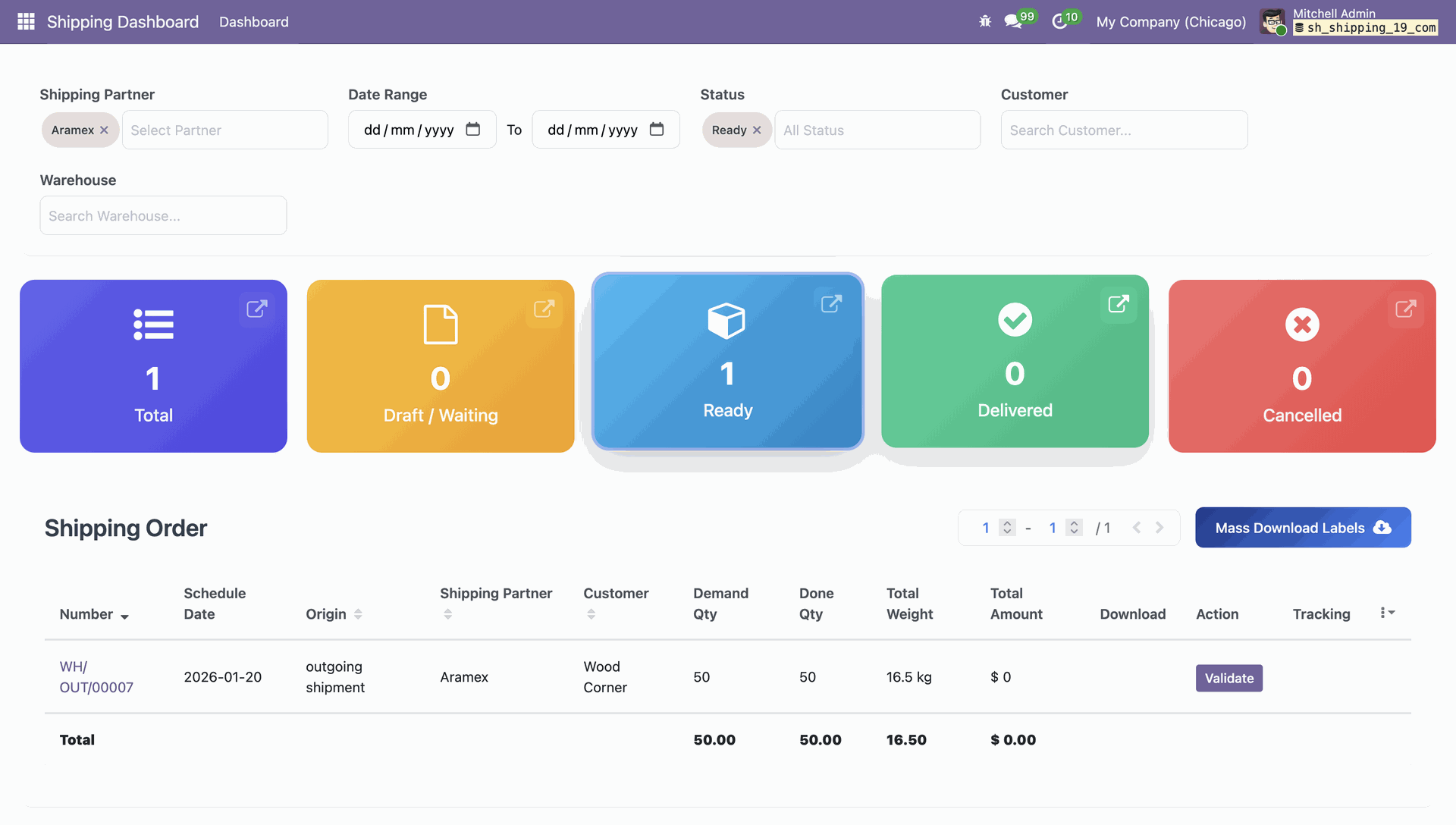This screenshot has width=1456, height=825.
Task: Open external link on Total card
Action: tap(256, 309)
